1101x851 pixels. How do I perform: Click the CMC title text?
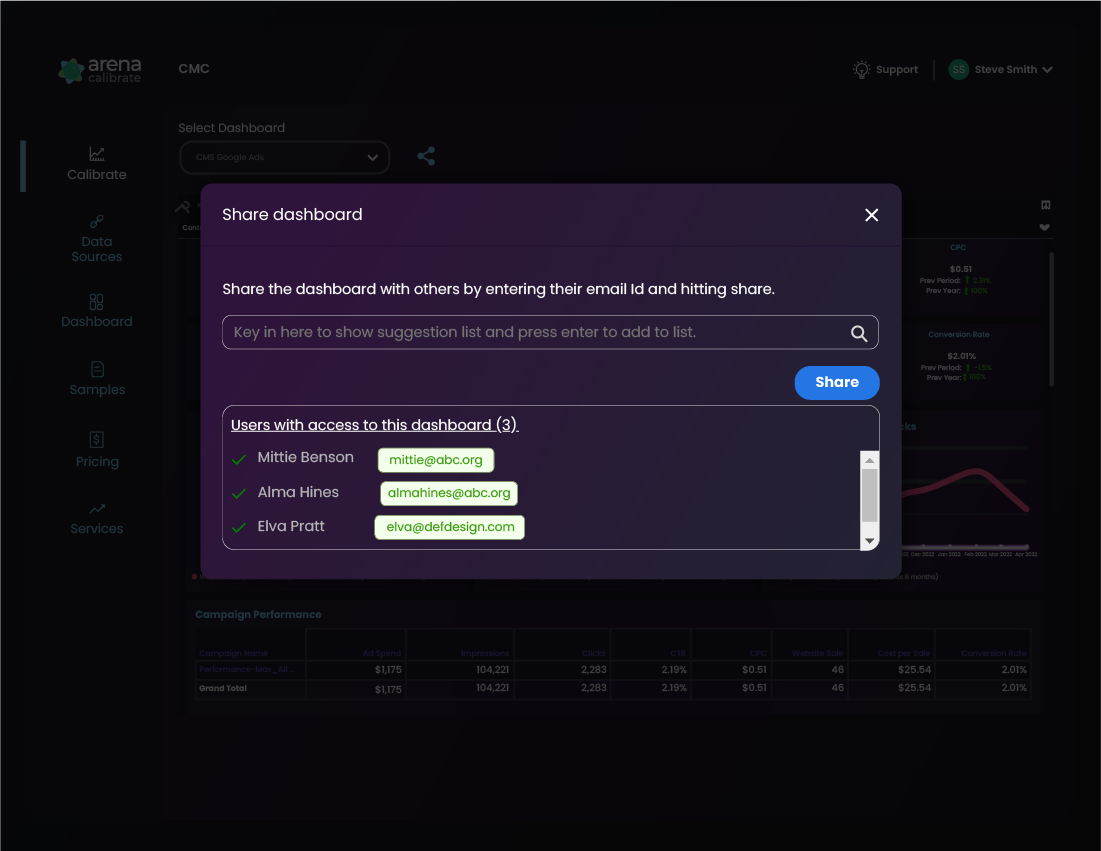(x=194, y=69)
